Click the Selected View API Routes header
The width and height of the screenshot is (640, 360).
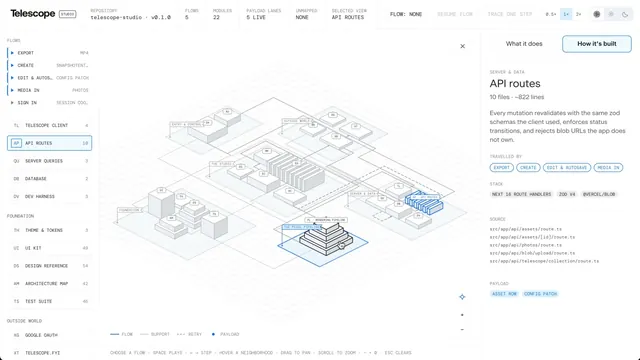coord(349,14)
